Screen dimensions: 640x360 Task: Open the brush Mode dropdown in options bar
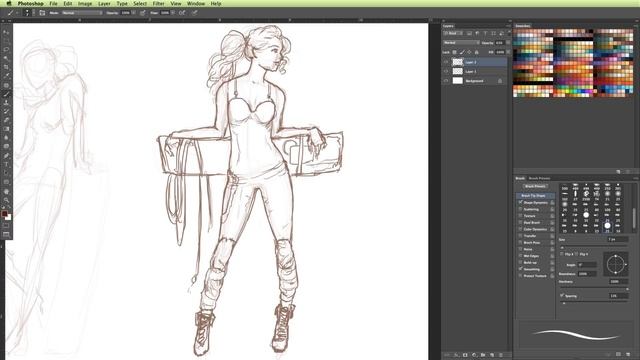(82, 13)
